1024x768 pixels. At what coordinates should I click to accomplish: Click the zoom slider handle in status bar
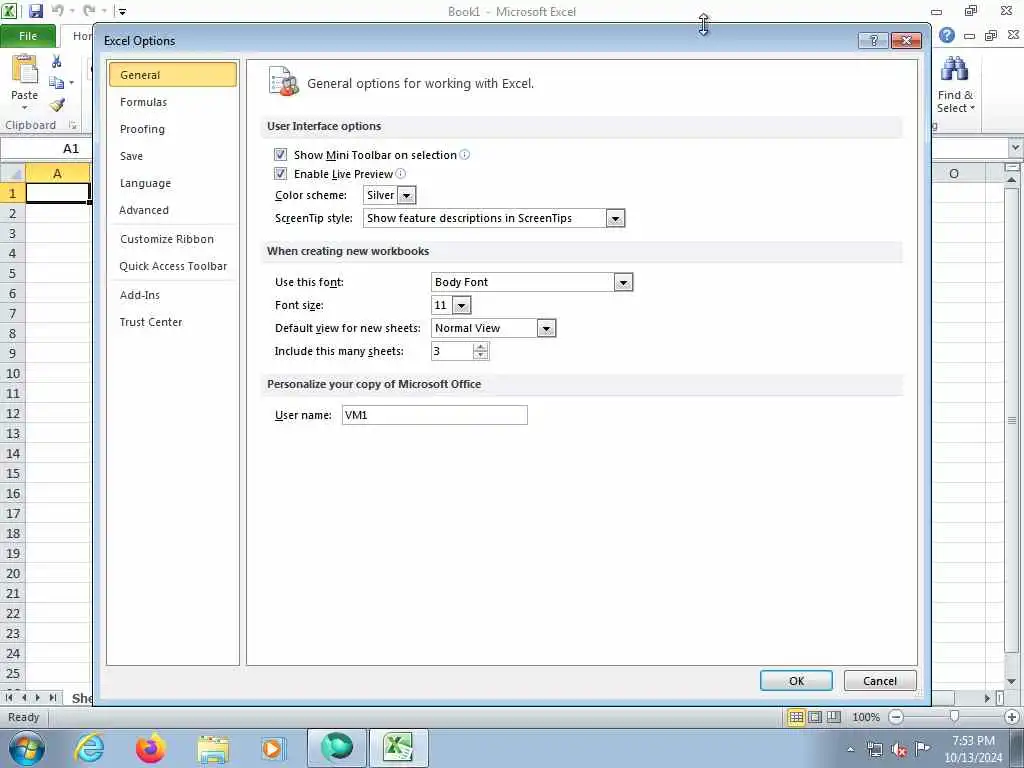[x=954, y=717]
